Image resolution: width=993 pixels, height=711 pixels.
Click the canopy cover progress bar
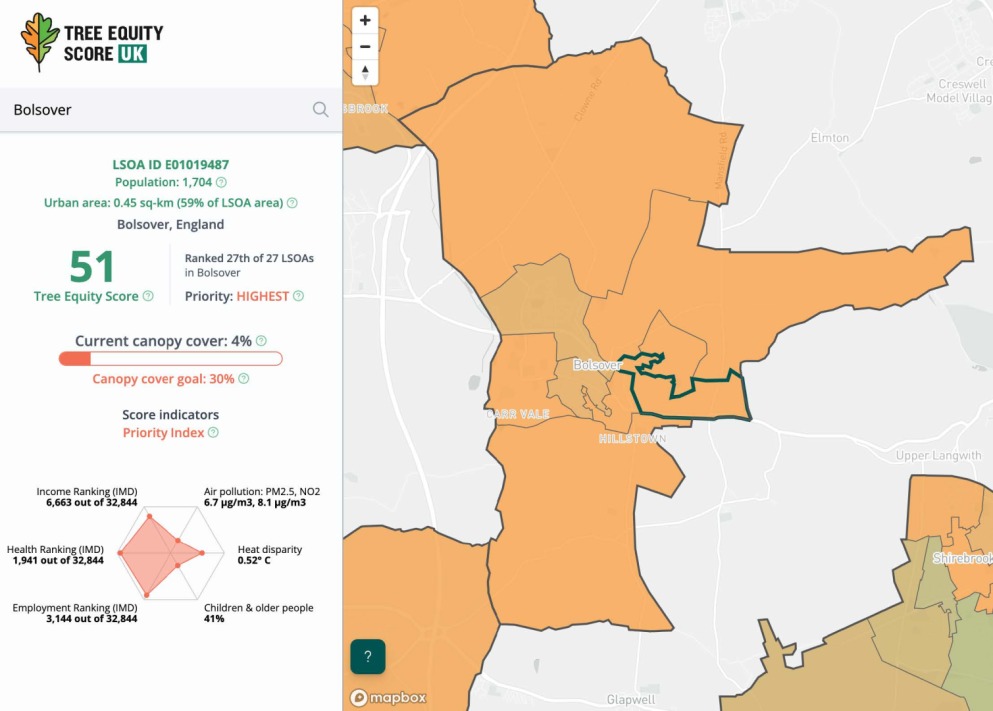170,357
